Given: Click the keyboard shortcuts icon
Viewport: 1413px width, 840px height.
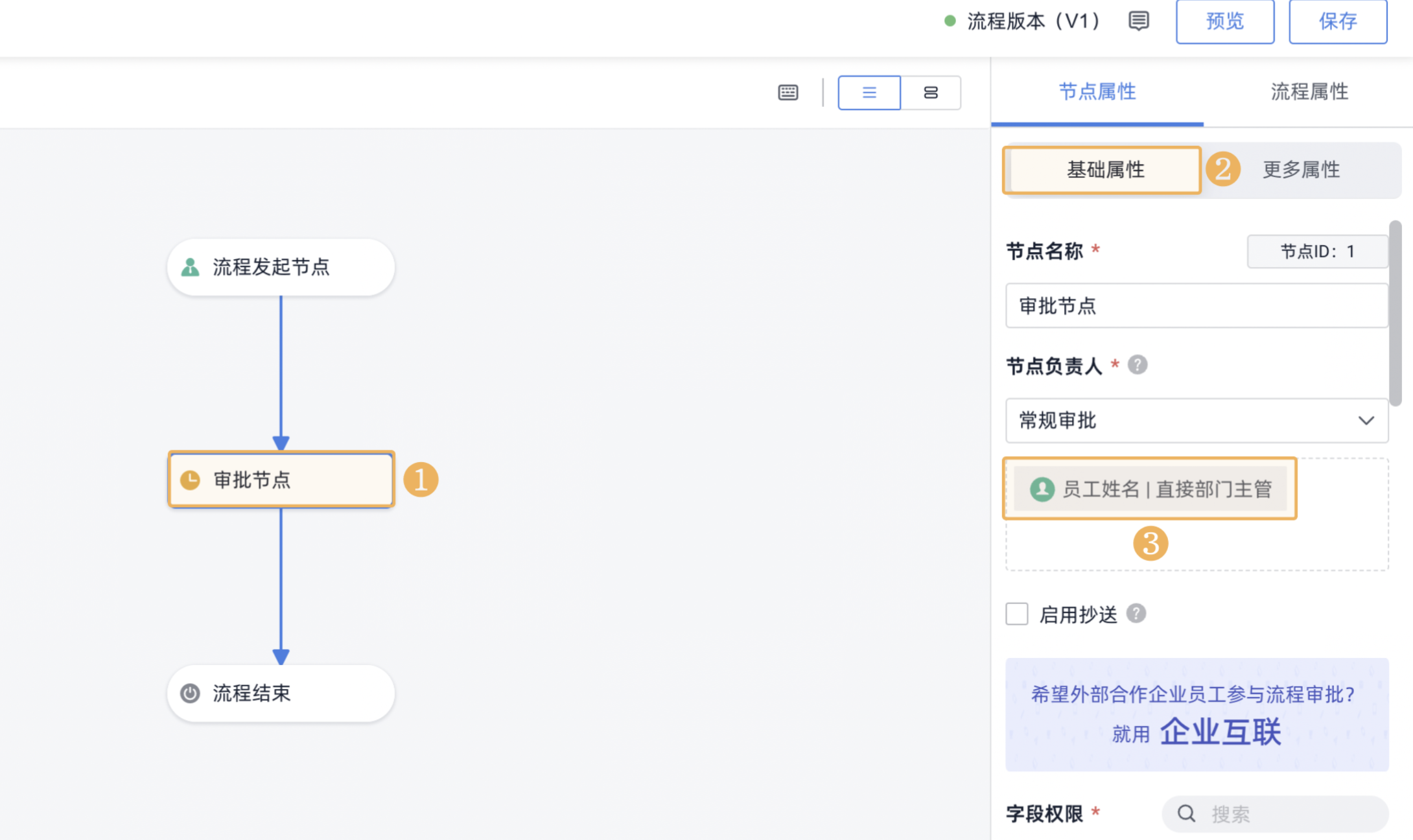Looking at the screenshot, I should pyautogui.click(x=788, y=93).
